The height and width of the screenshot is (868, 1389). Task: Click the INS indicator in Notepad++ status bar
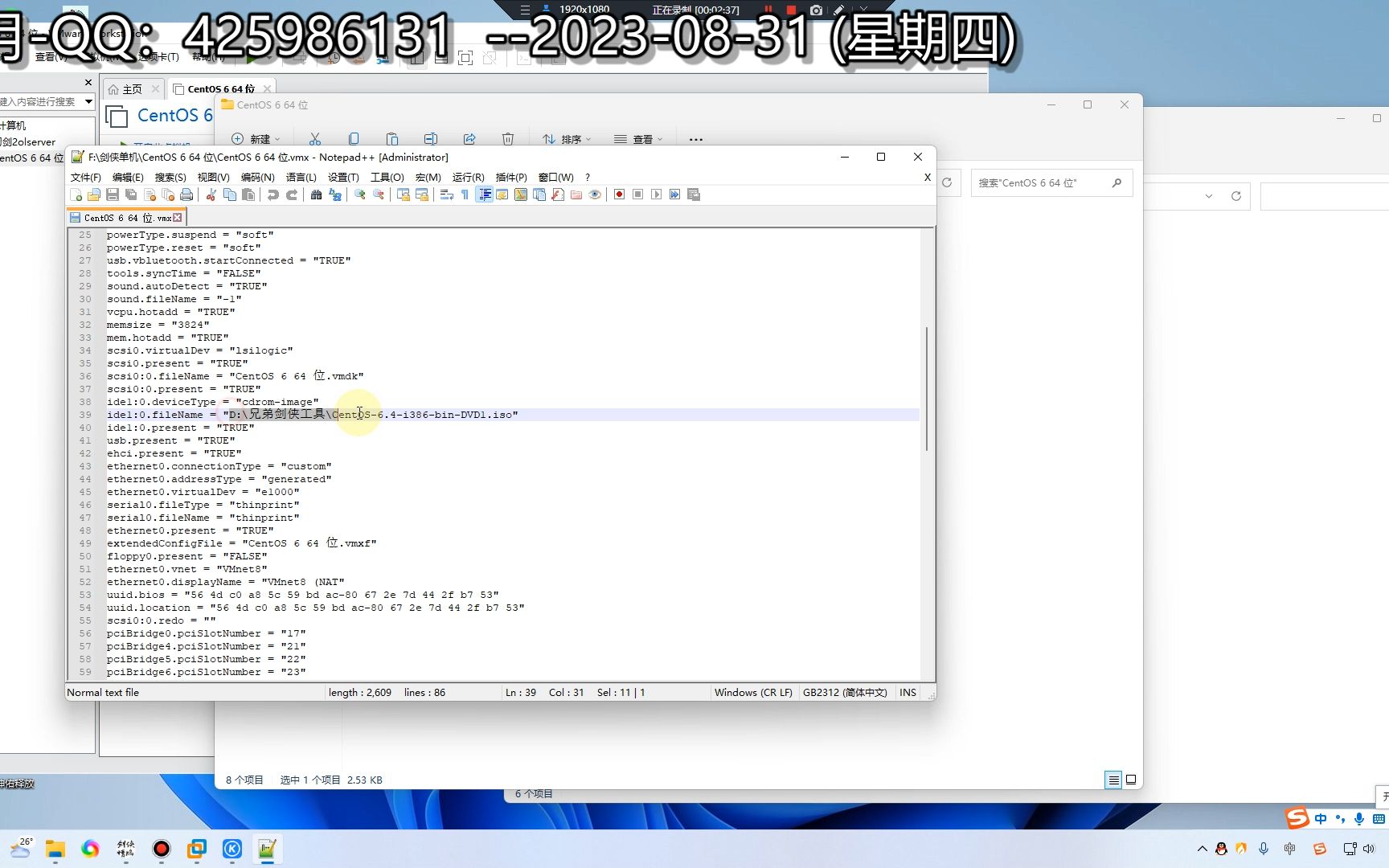coord(908,693)
